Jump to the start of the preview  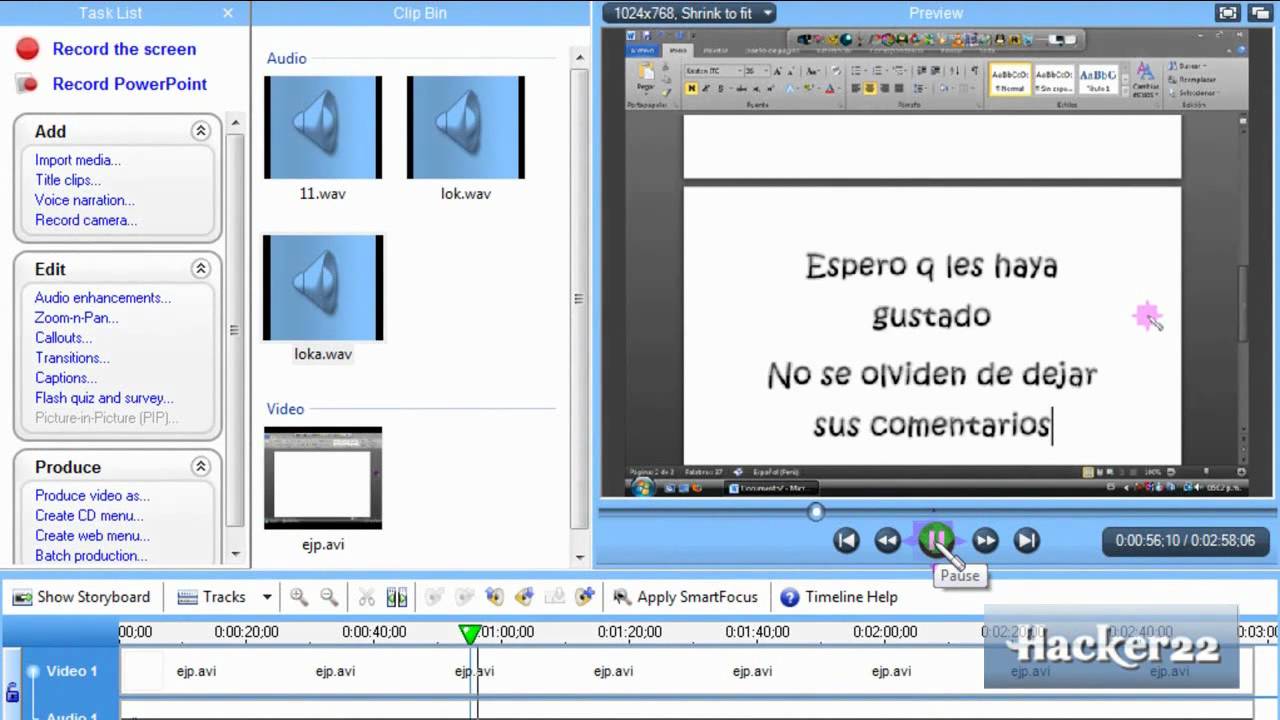[x=846, y=541]
